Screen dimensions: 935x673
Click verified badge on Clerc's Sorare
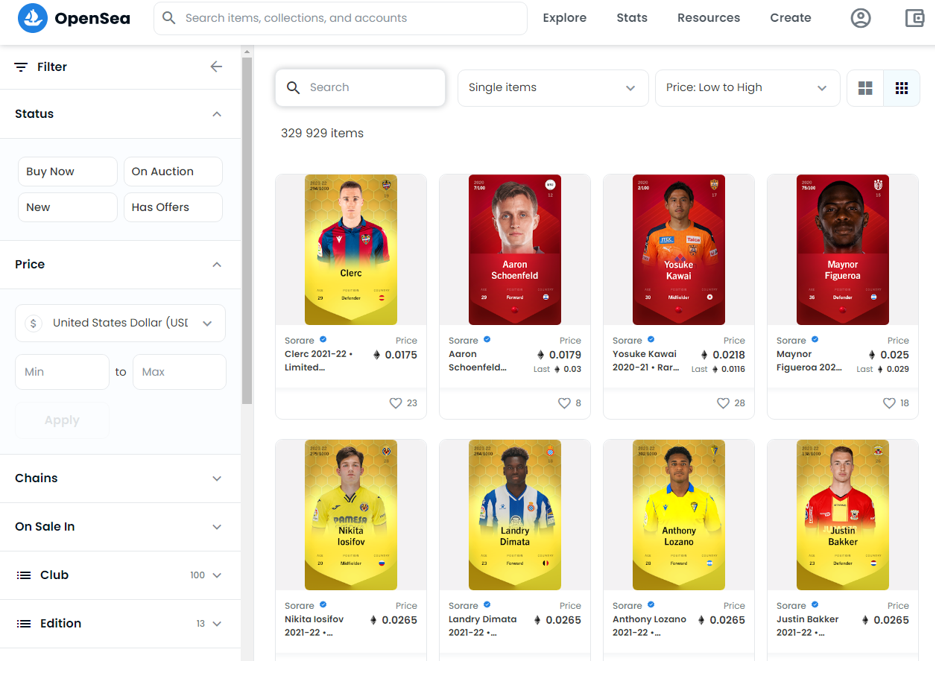(x=323, y=340)
